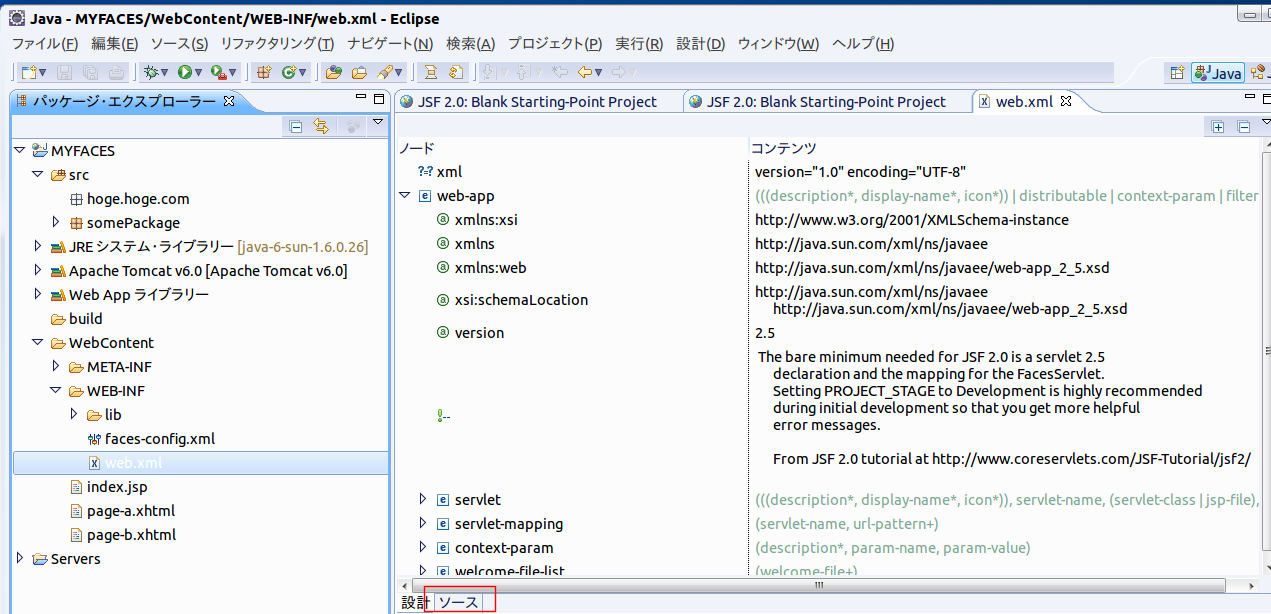Switch to the 設計 tab at editor bottom
This screenshot has height=614, width=1271.
click(414, 602)
